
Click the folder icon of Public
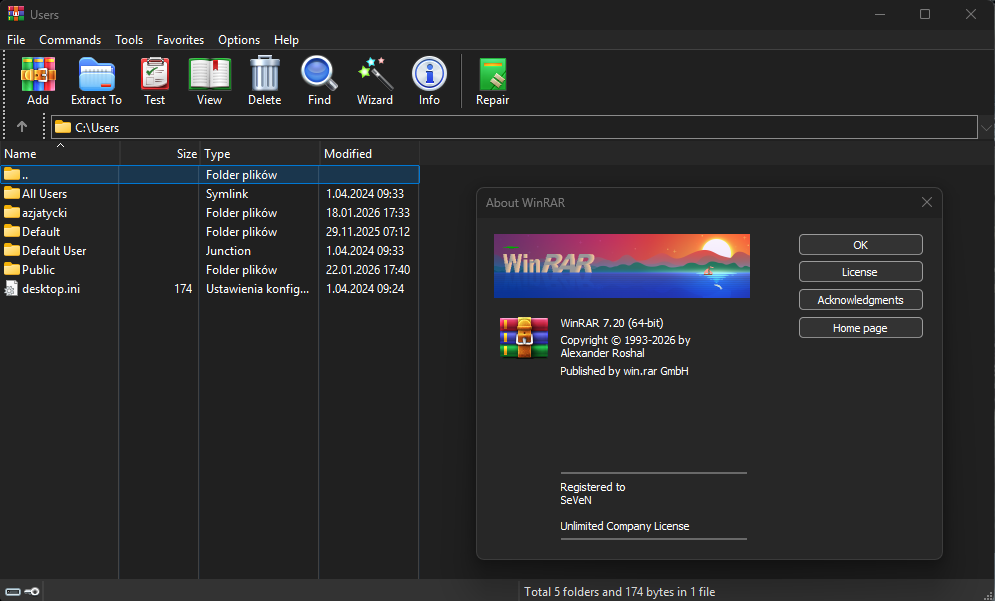pyautogui.click(x=12, y=269)
